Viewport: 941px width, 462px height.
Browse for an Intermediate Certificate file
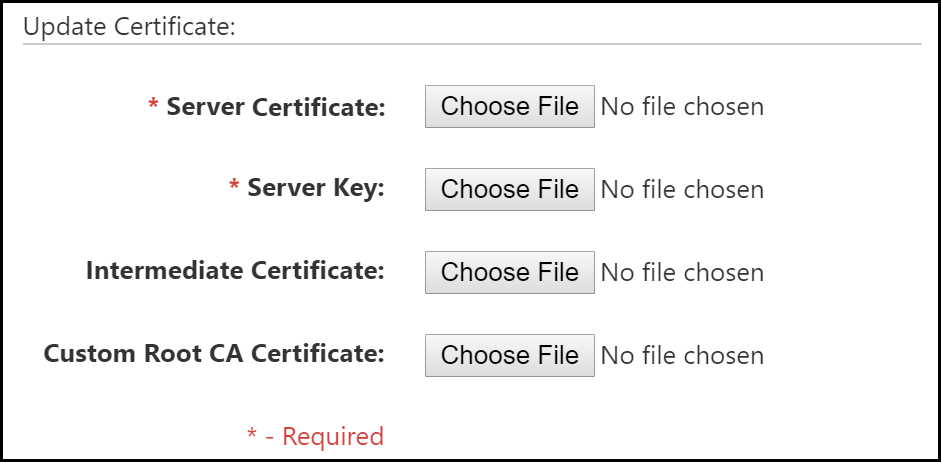coord(510,273)
